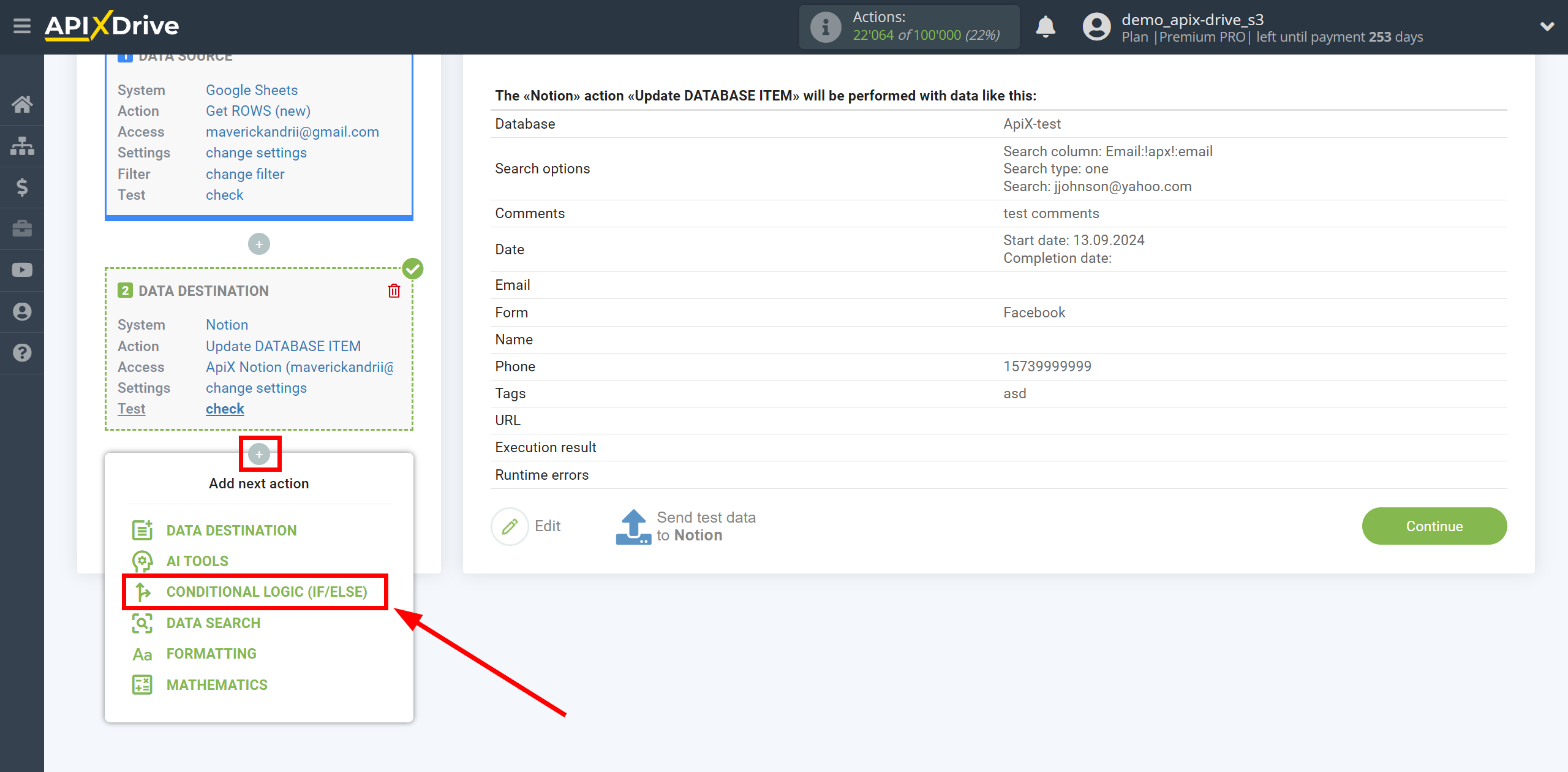
Task: Click Start date: 13.09.2024 text
Action: (x=1074, y=240)
